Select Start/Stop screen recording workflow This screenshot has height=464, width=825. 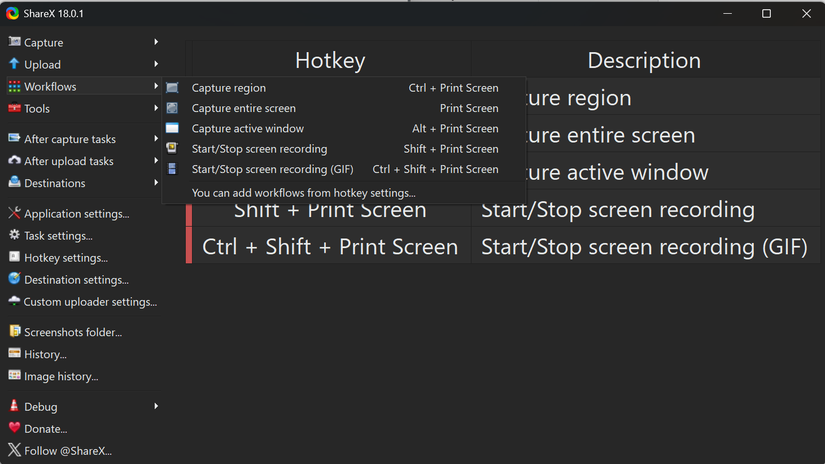coord(344,149)
